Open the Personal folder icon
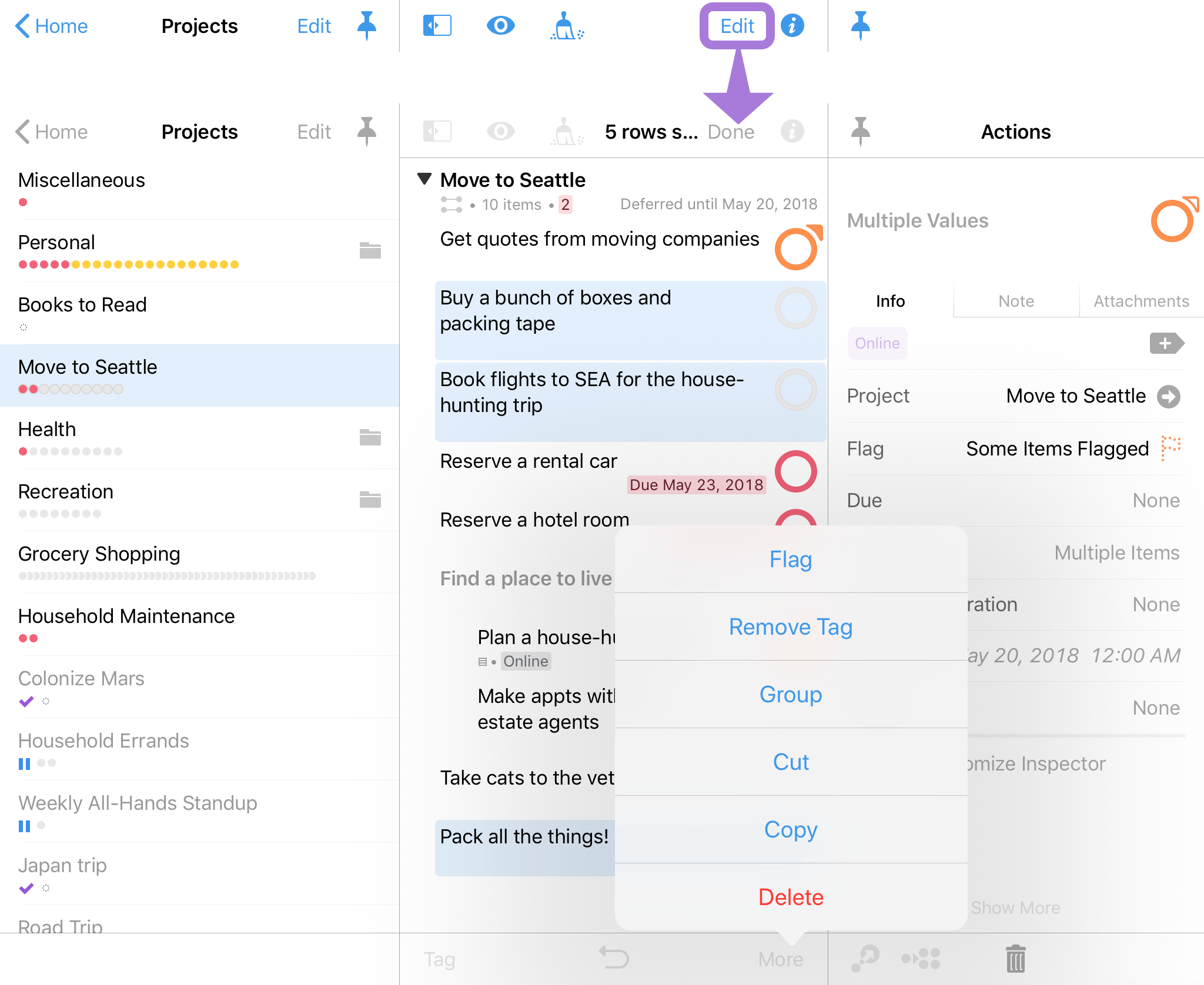The height and width of the screenshot is (985, 1204). 370,250
